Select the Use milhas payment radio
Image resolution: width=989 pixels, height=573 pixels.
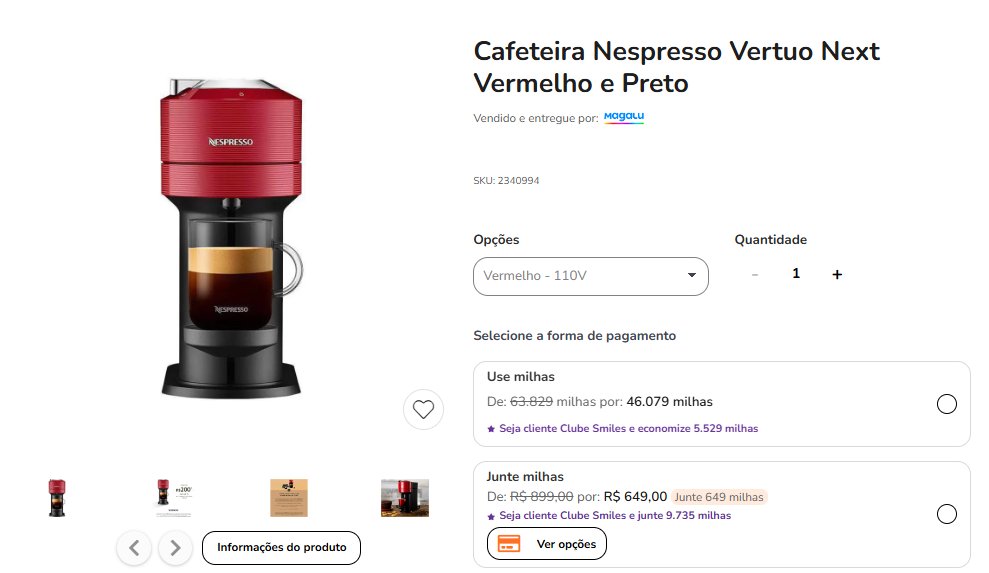point(947,404)
